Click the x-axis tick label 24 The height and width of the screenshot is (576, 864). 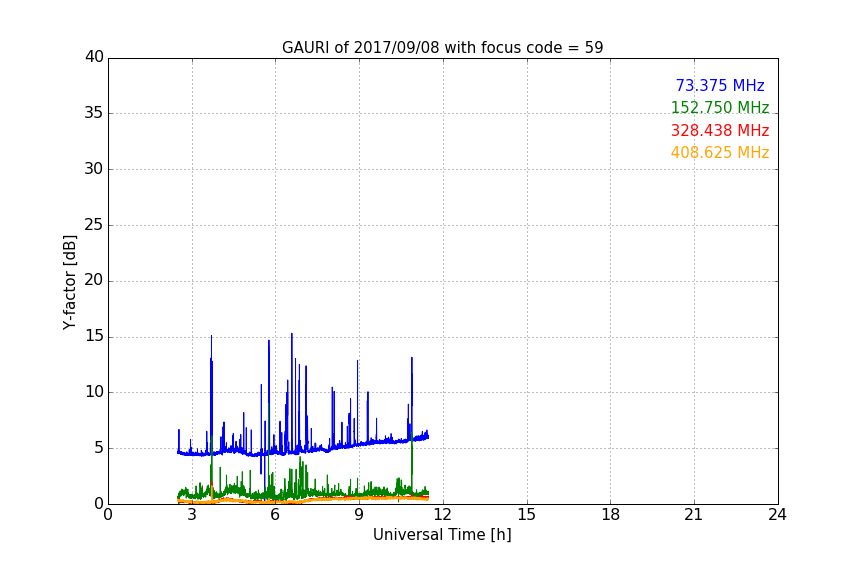(x=777, y=515)
